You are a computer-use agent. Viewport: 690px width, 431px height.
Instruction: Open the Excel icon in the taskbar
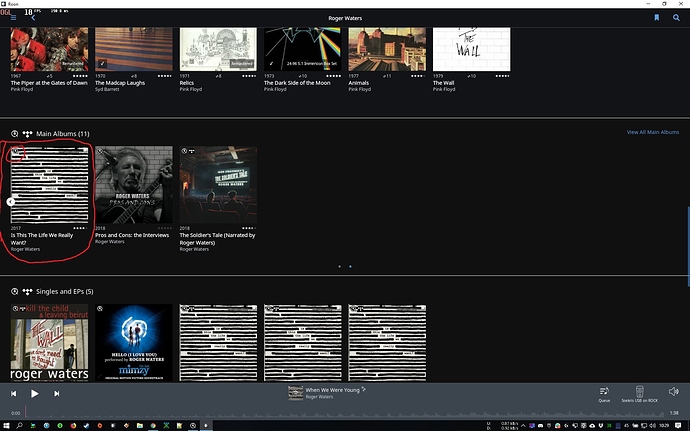(166, 426)
